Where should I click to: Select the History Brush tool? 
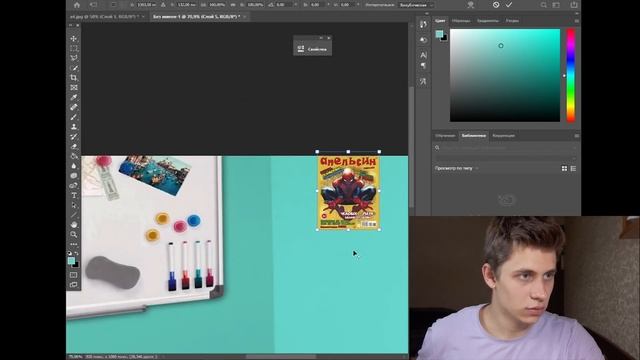74,137
